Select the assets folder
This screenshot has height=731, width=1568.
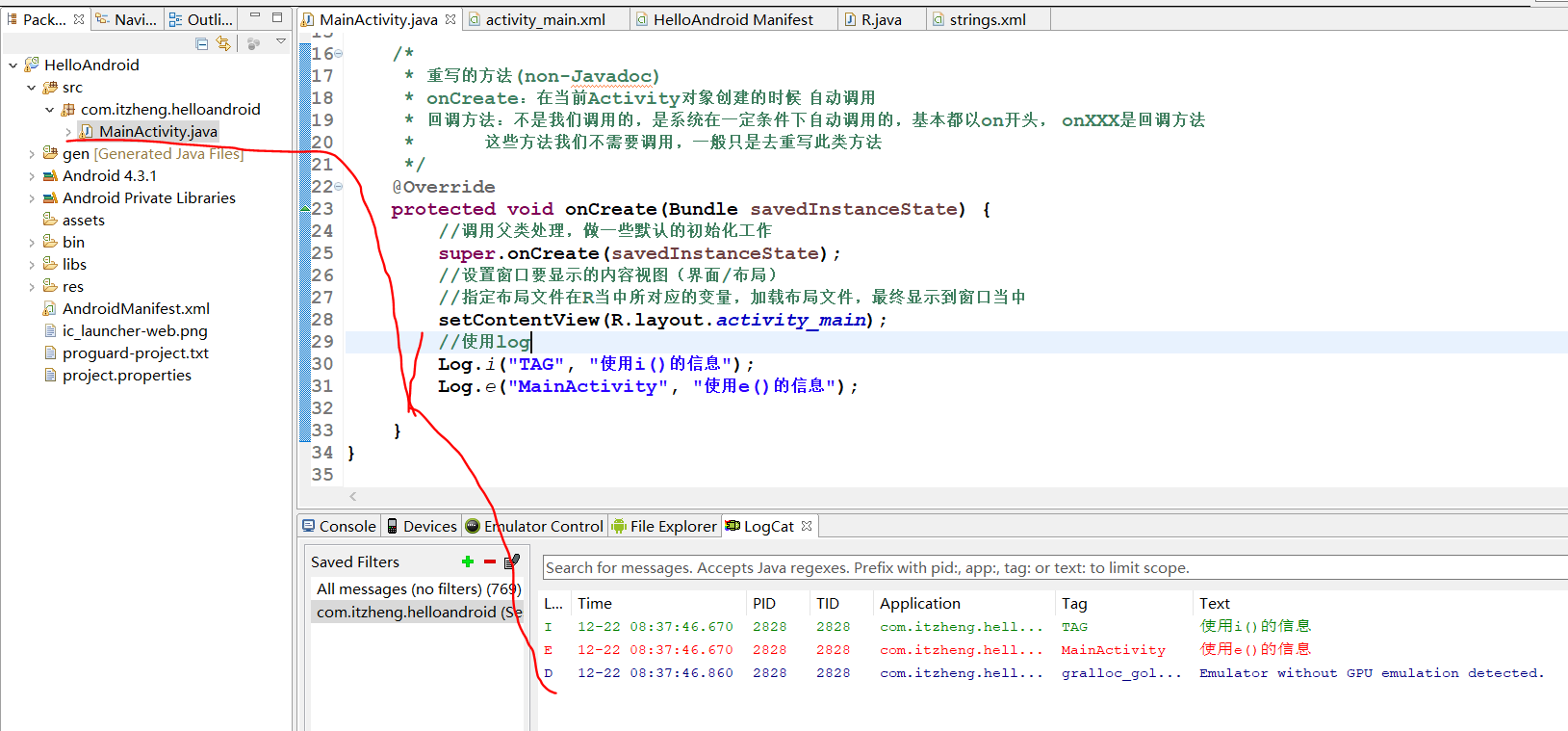[x=83, y=221]
